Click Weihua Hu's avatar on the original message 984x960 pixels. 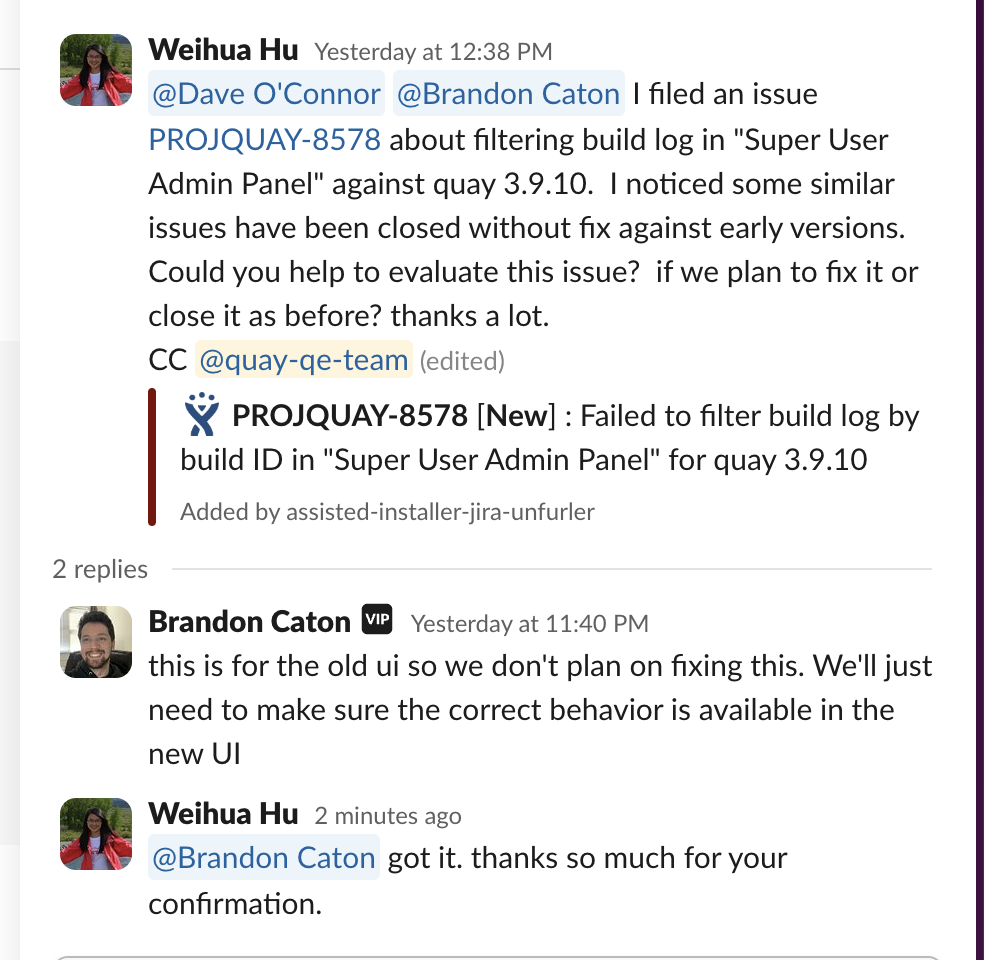(x=96, y=70)
